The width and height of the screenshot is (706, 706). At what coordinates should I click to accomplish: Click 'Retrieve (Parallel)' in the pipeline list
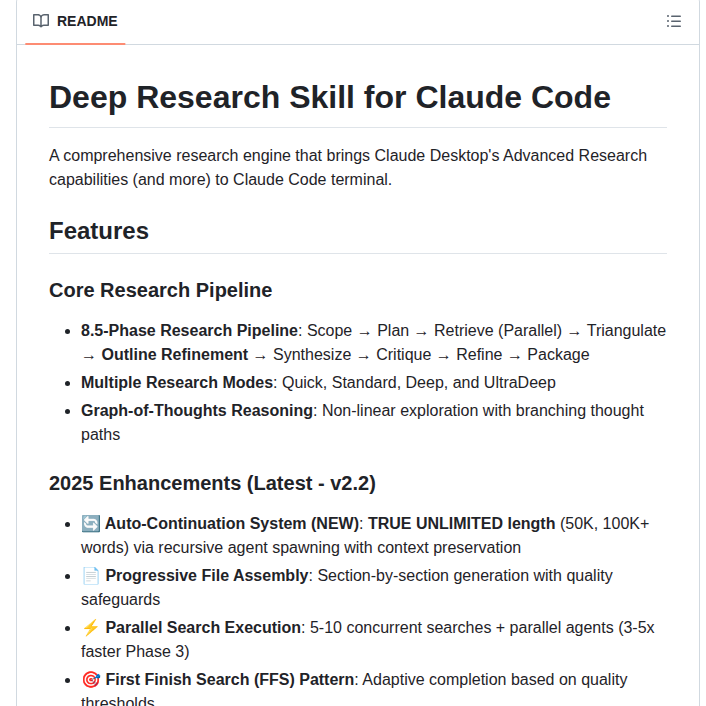click(498, 330)
